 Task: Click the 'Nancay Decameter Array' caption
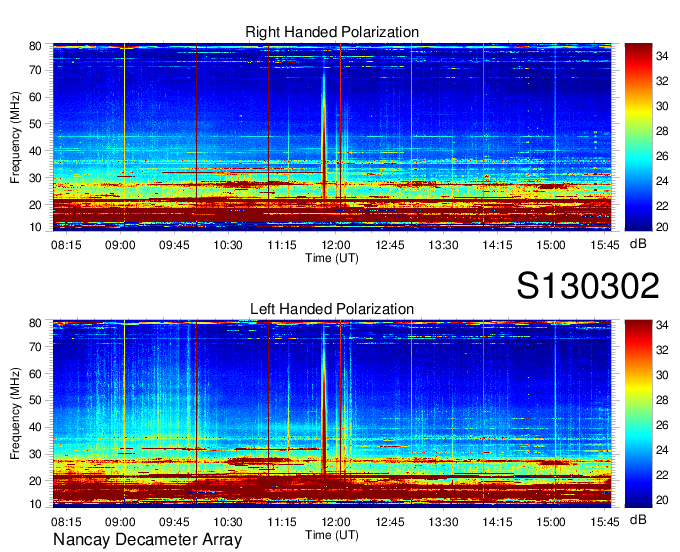pos(147,540)
